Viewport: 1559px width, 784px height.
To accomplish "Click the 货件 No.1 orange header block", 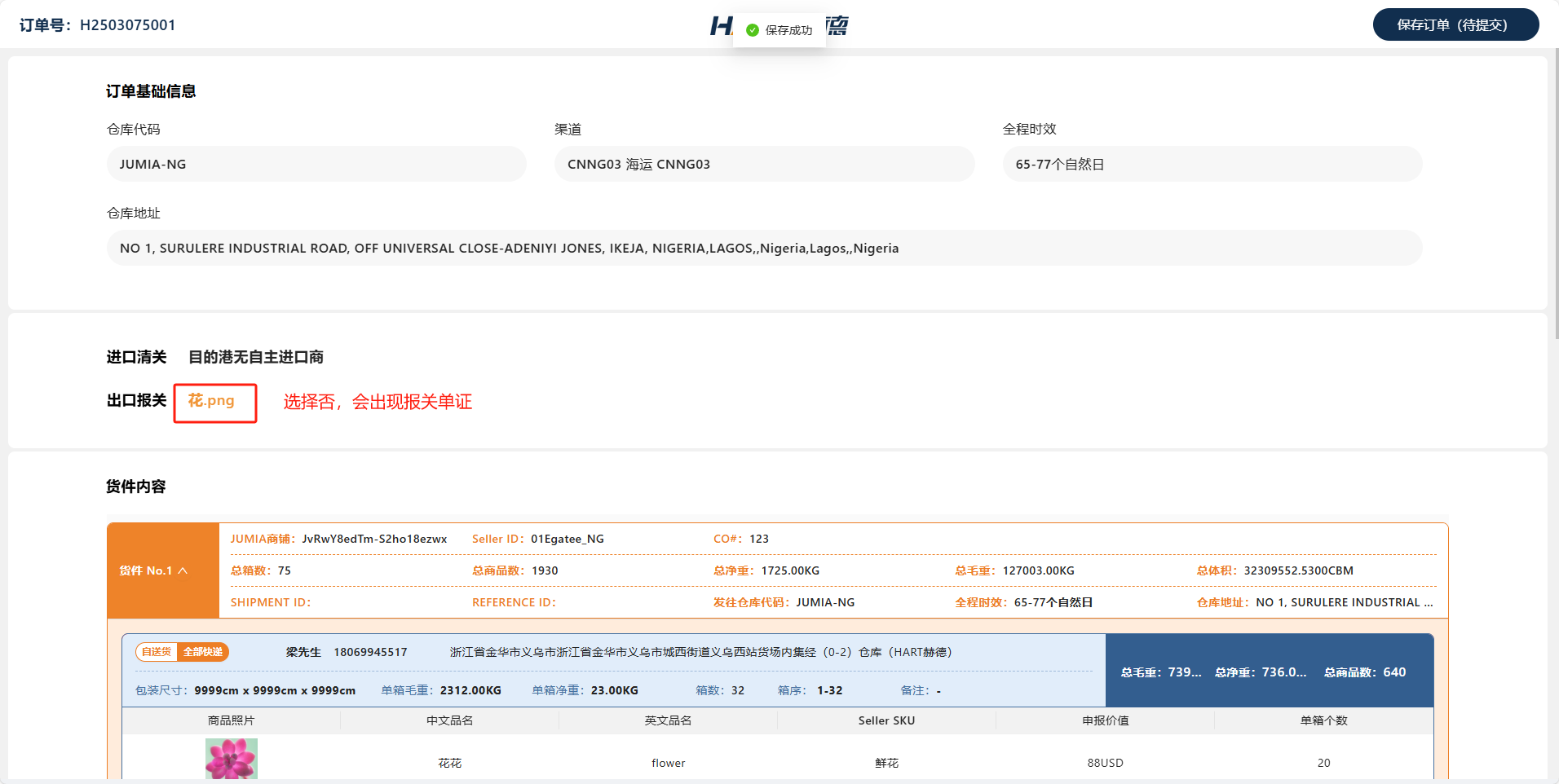I will coord(162,570).
